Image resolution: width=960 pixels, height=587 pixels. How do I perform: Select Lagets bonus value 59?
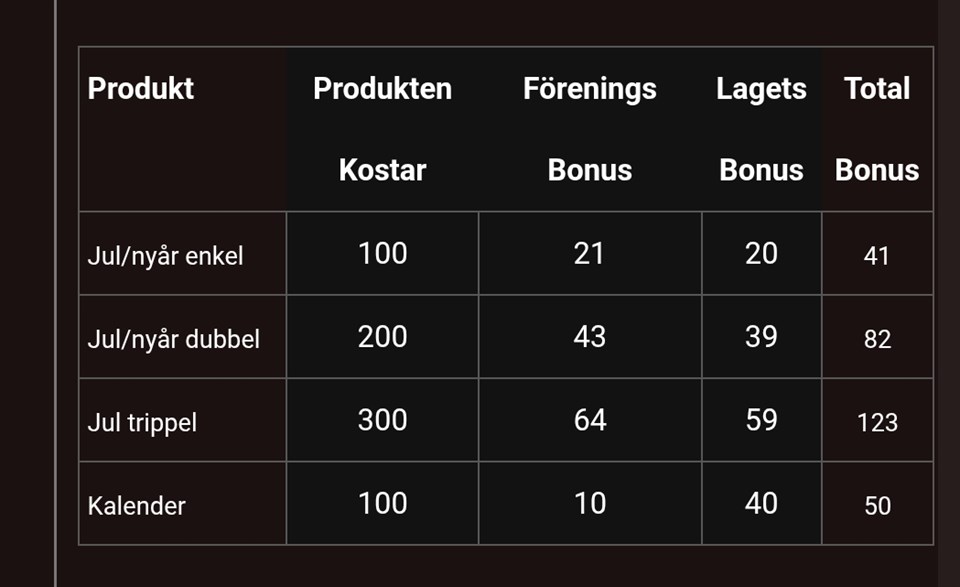coord(761,420)
